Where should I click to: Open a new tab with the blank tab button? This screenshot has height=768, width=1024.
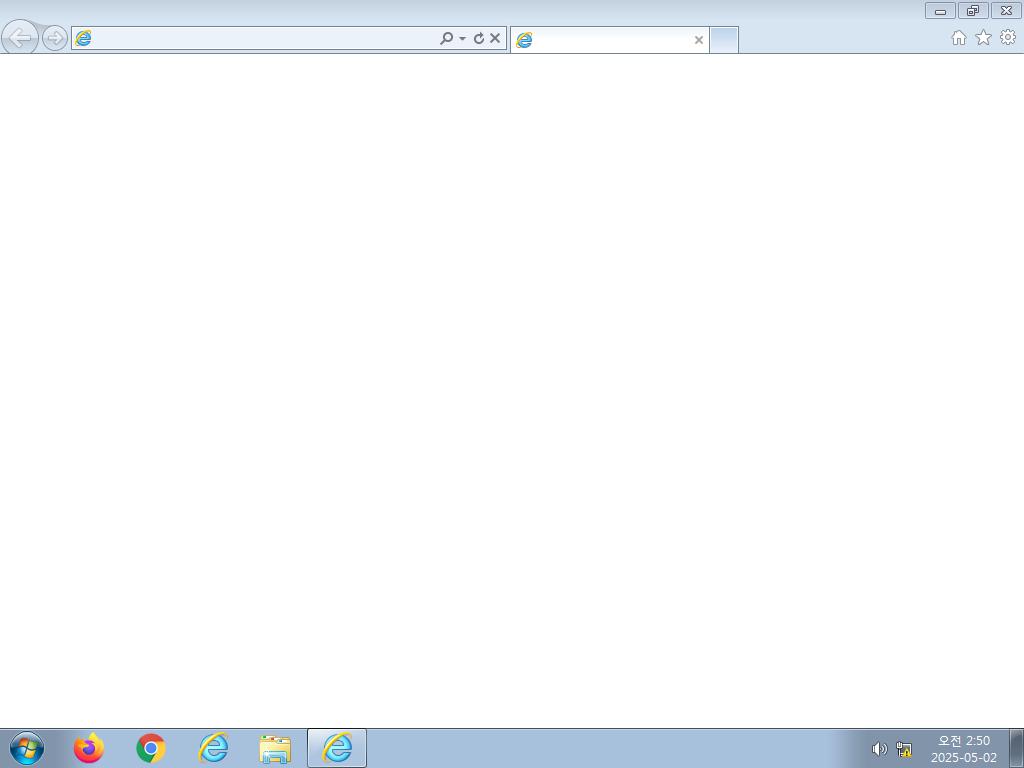[x=724, y=40]
